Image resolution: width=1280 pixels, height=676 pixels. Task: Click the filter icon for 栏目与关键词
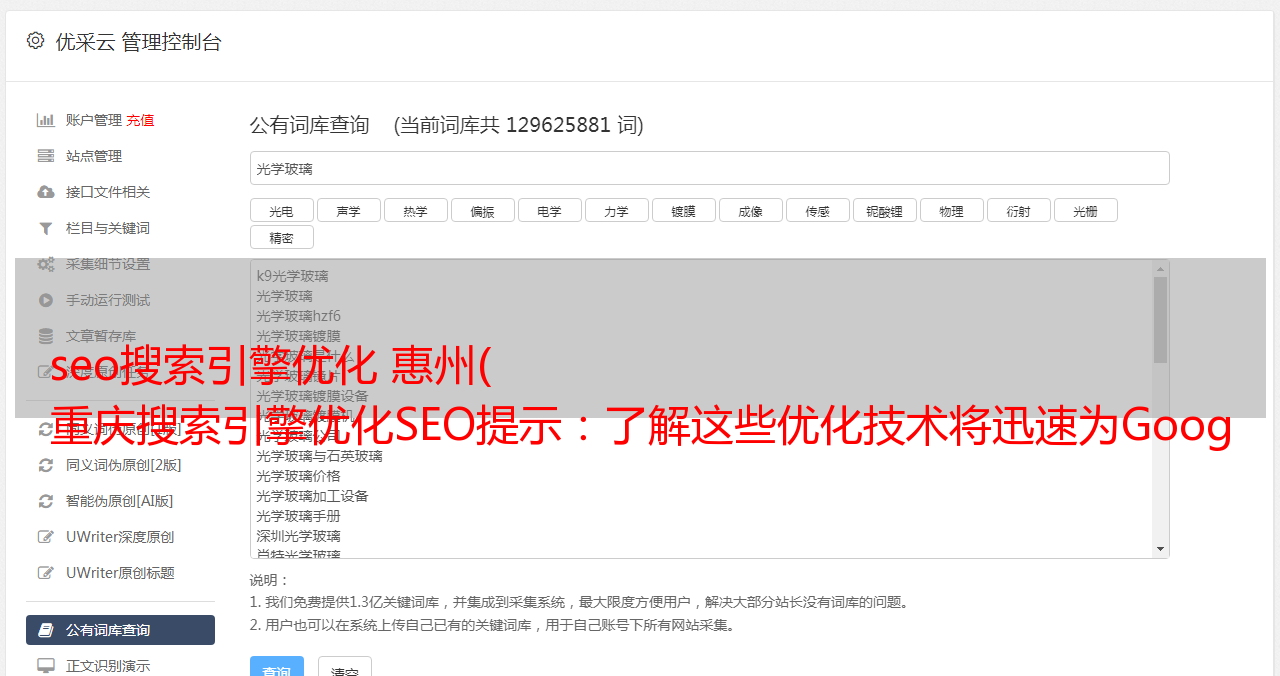pos(46,228)
